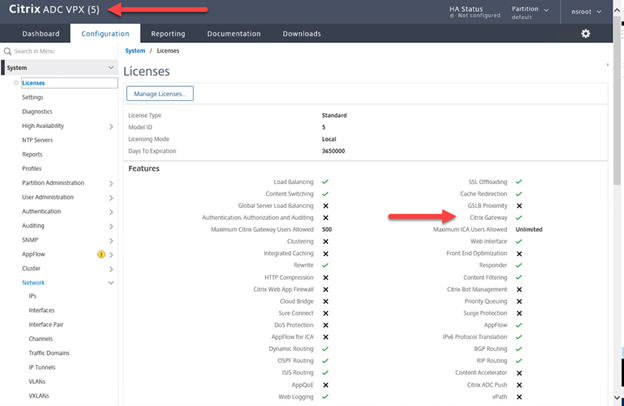The width and height of the screenshot is (624, 406).
Task: Open Diagnostics in the sidebar
Action: [x=37, y=111]
